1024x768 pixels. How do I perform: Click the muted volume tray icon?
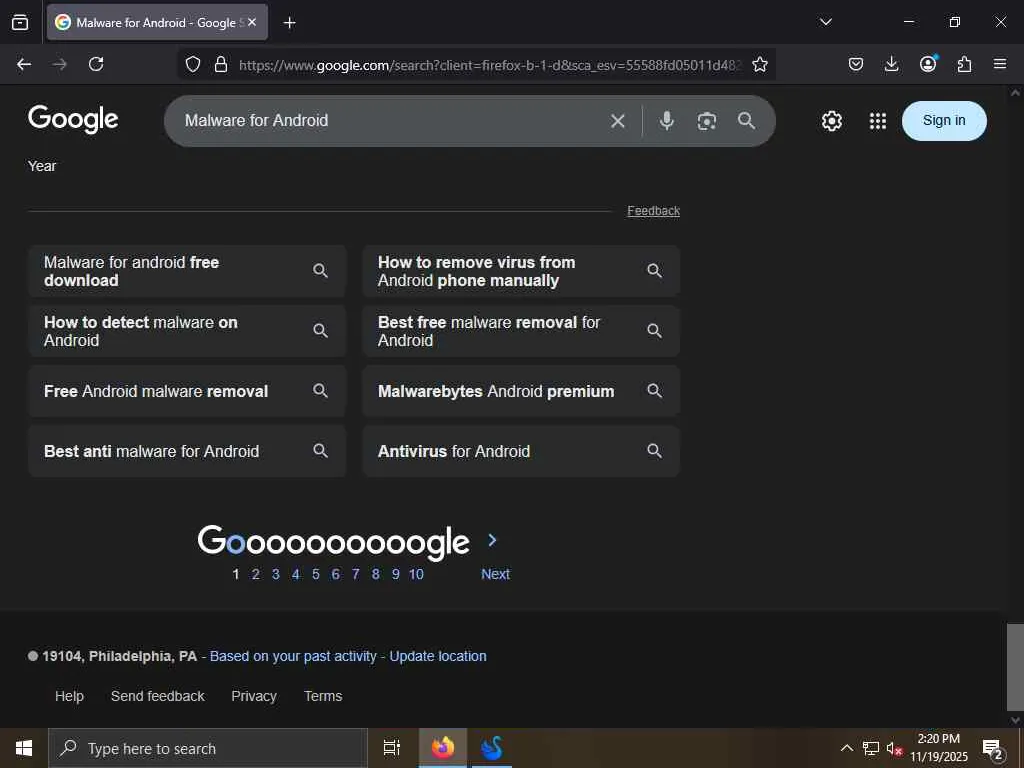[x=894, y=749]
